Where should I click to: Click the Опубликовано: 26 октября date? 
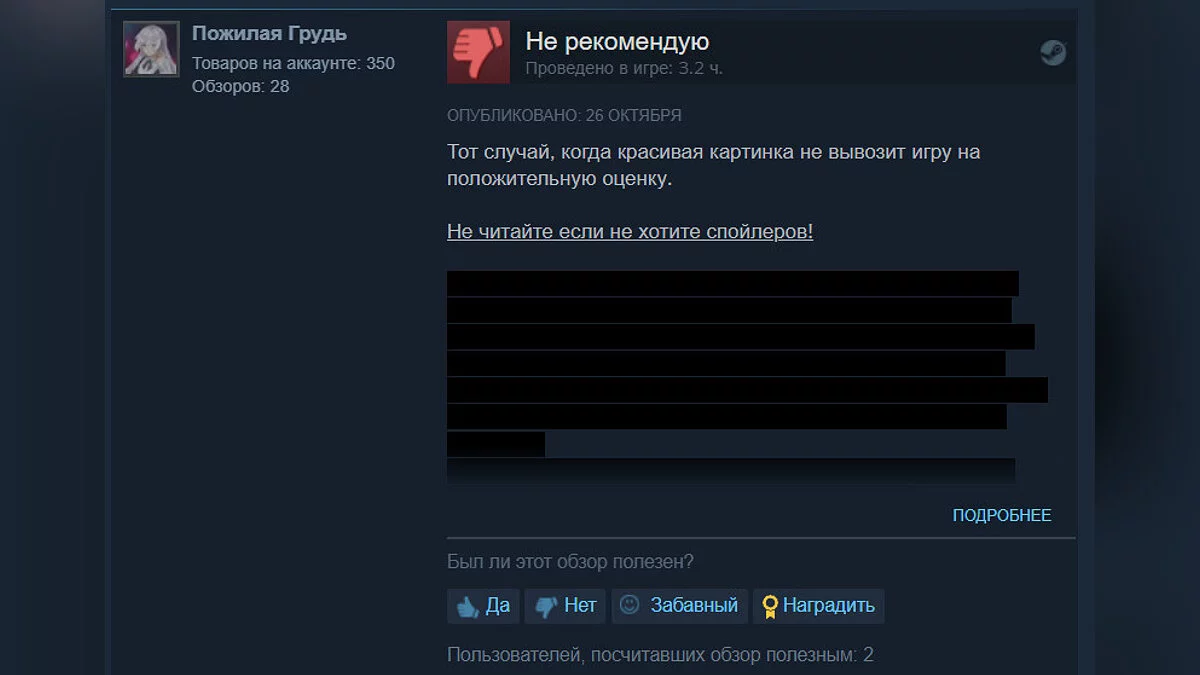click(564, 115)
